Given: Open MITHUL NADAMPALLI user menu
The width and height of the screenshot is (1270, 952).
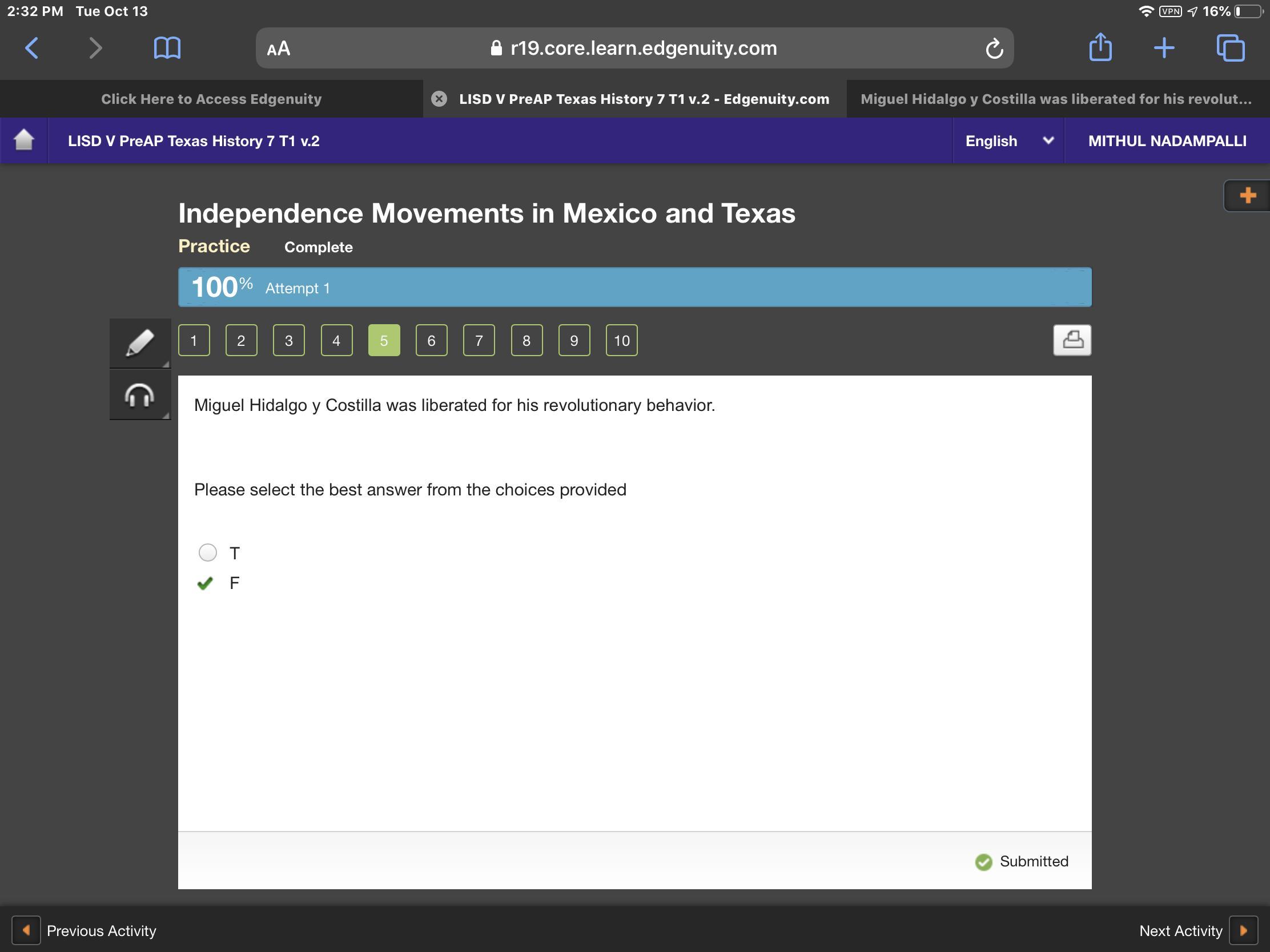Looking at the screenshot, I should [1167, 140].
